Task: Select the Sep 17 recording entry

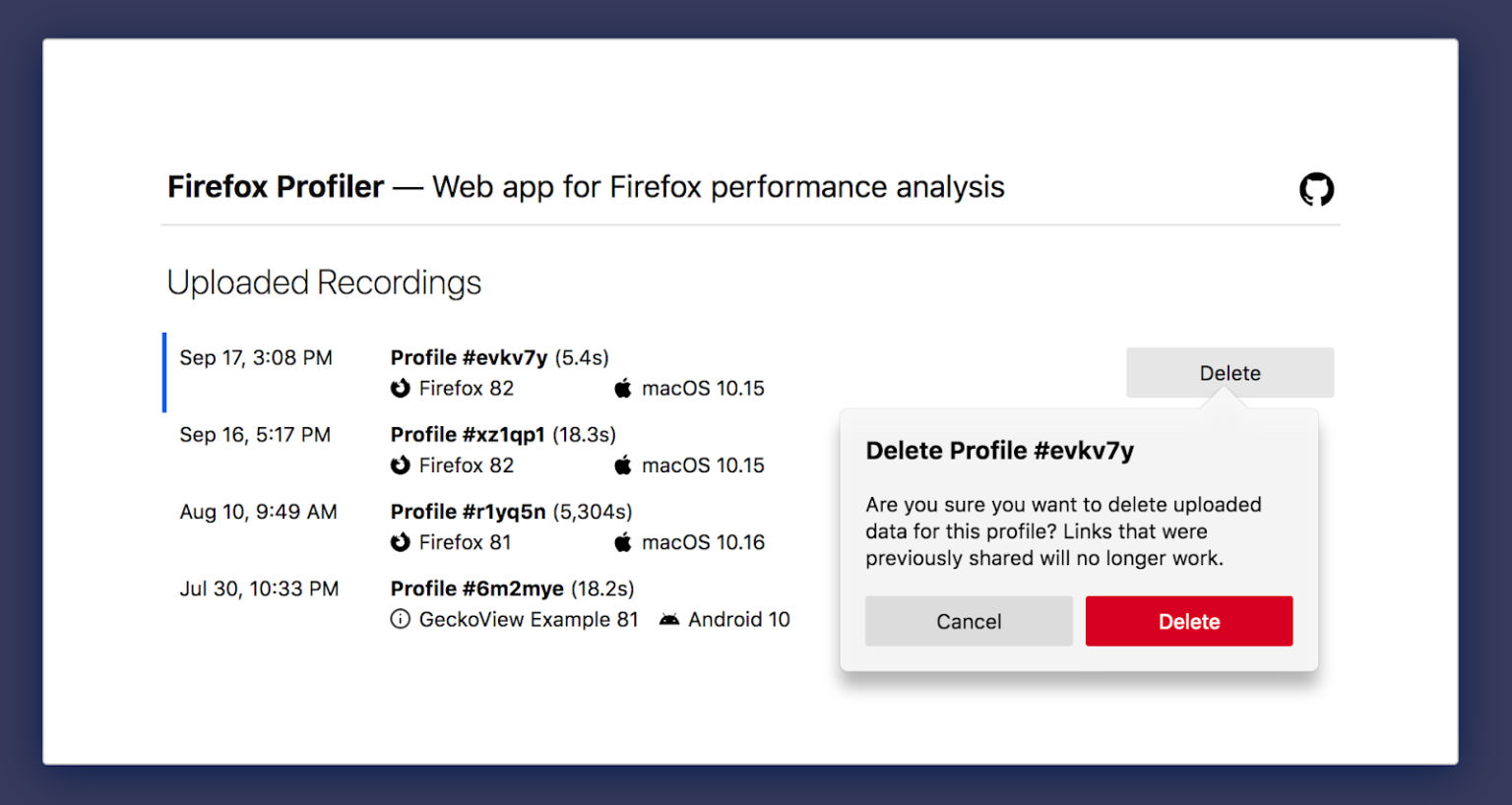Action: [256, 357]
